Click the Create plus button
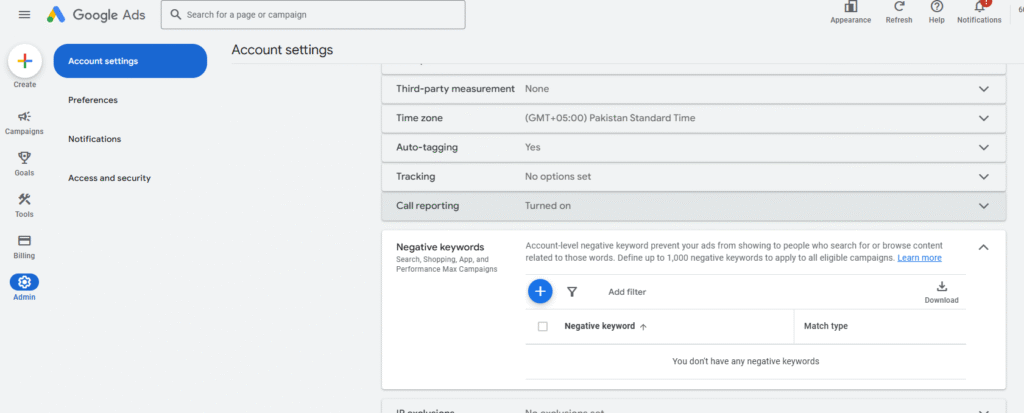Image resolution: width=1024 pixels, height=413 pixels. point(25,61)
